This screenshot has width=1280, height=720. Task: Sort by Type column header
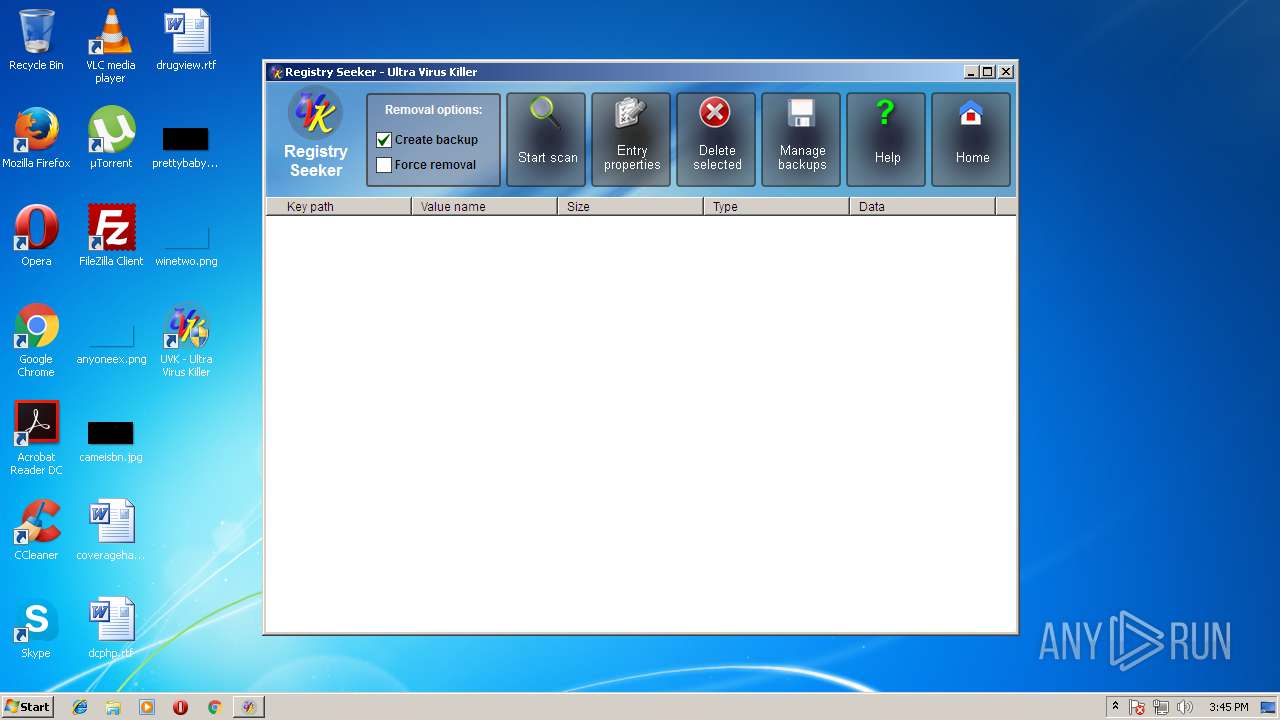777,206
